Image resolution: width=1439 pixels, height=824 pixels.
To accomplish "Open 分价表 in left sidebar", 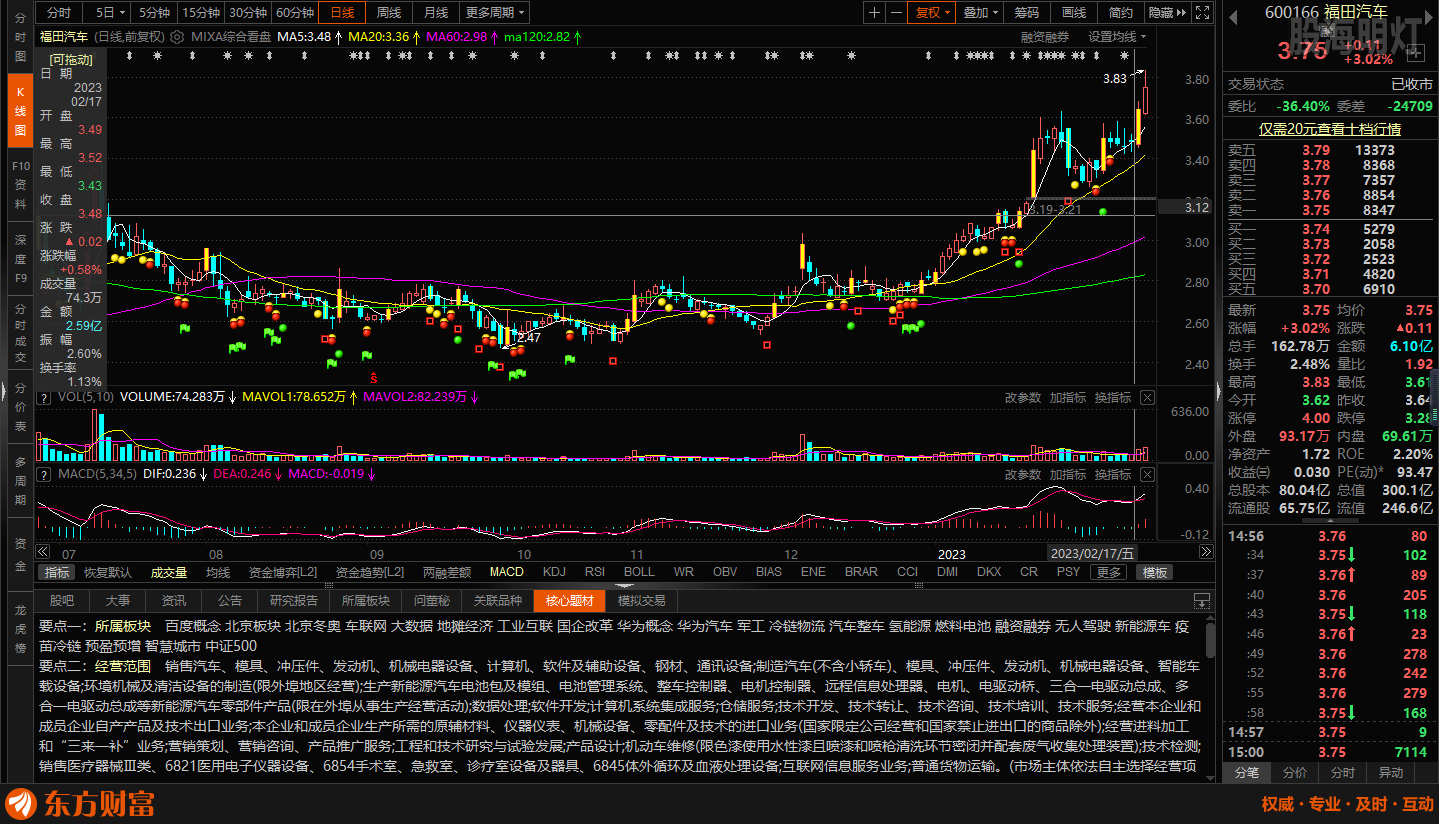I will 20,405.
